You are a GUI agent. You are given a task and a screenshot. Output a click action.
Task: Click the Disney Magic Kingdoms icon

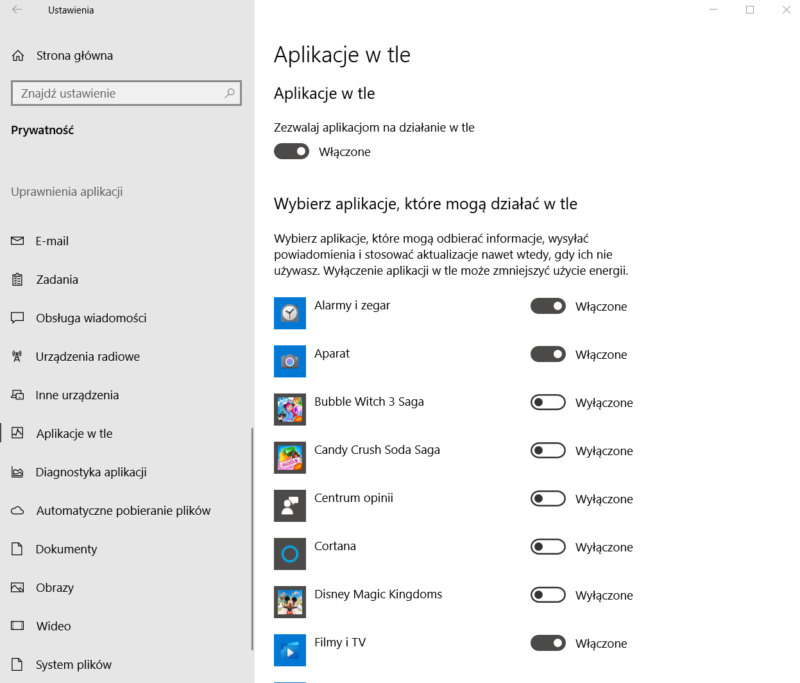(x=289, y=601)
